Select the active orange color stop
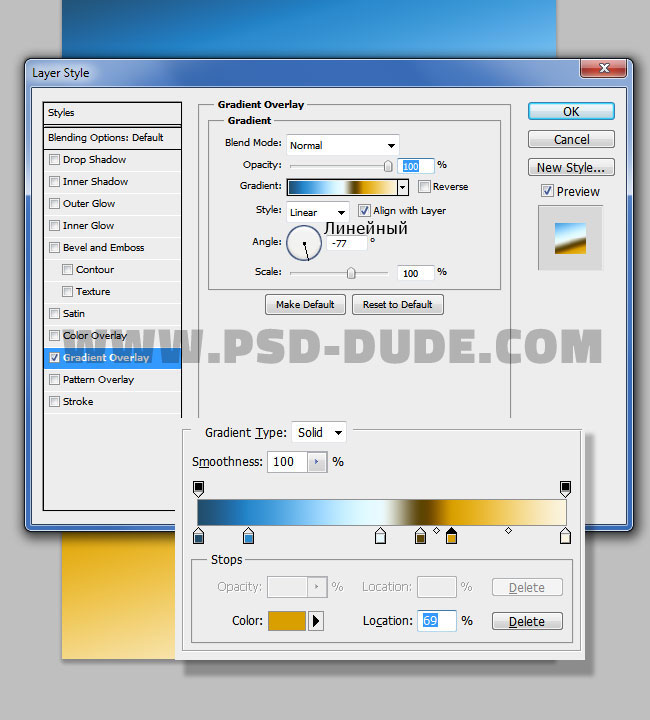 click(451, 536)
